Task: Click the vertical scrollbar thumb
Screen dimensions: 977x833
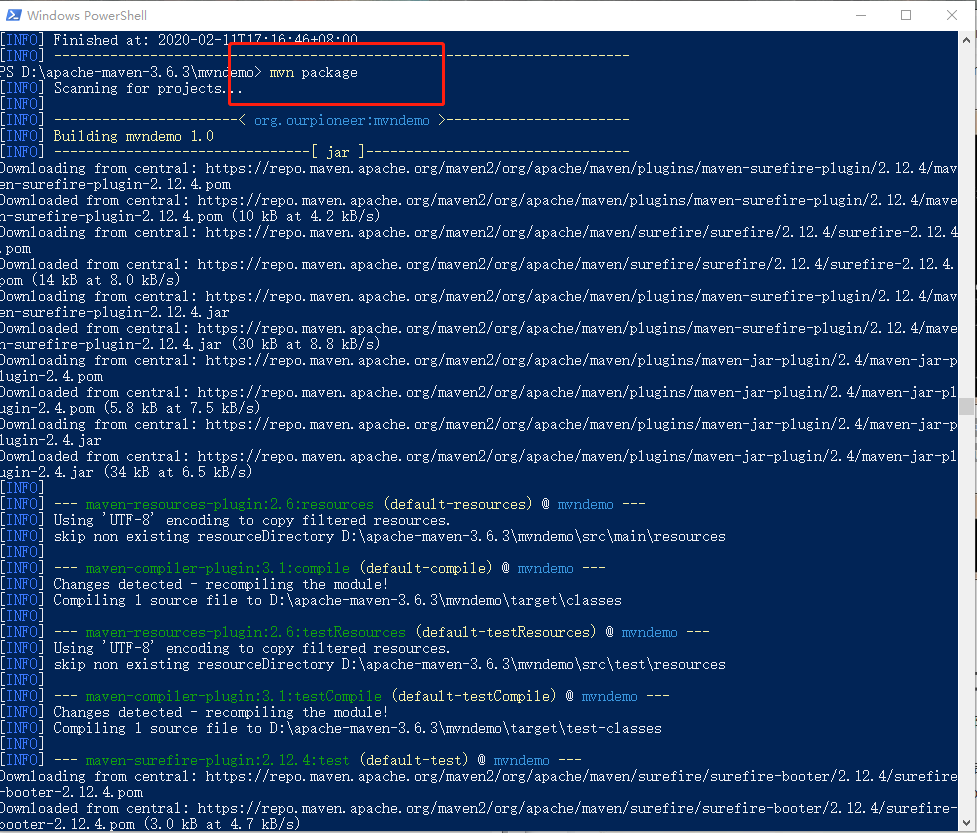Action: coord(966,406)
